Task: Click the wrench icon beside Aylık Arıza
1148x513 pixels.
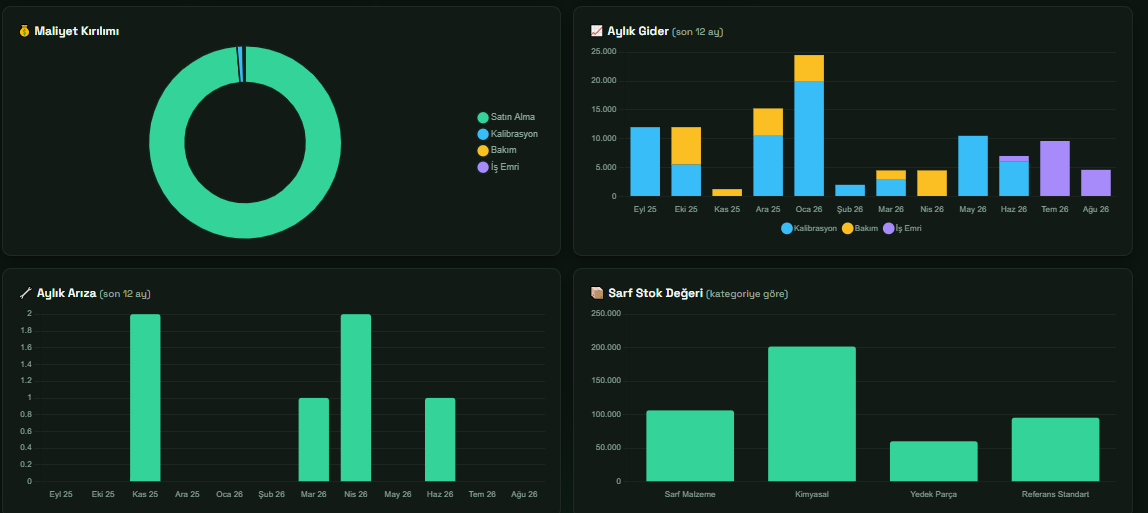Action: pos(26,293)
